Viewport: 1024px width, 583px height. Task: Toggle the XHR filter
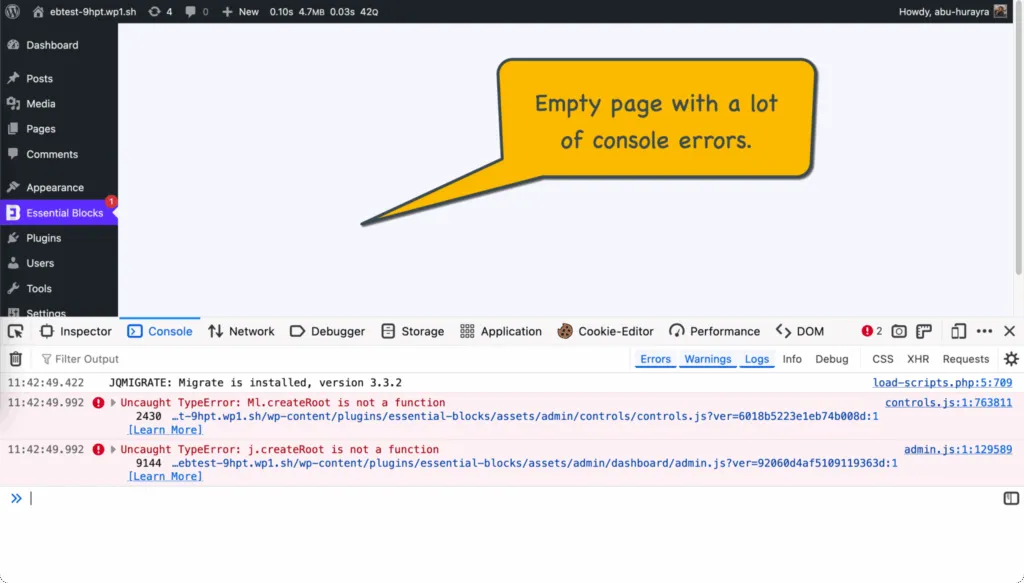tap(918, 359)
